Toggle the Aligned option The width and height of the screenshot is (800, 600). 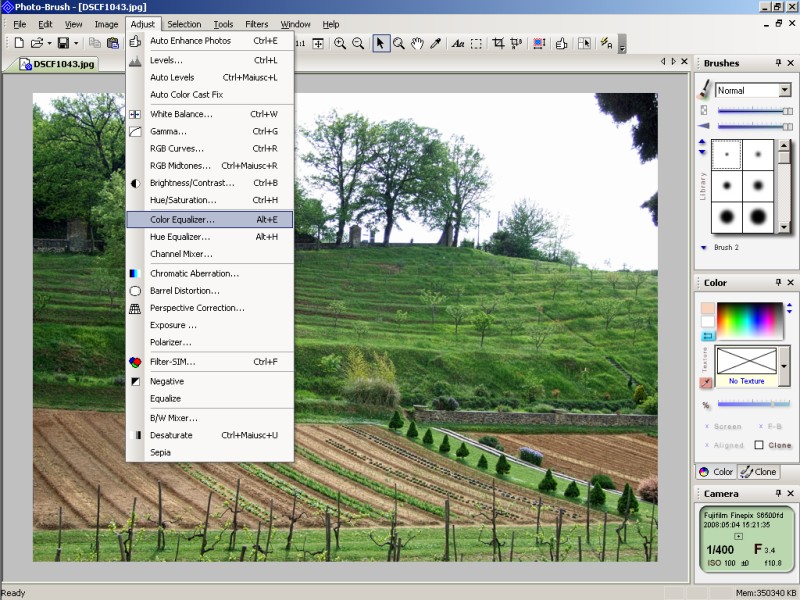click(x=727, y=445)
